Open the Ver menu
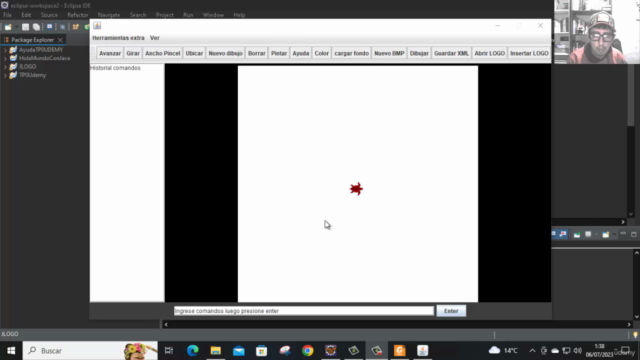Viewport: 640px width, 360px height. 154,38
